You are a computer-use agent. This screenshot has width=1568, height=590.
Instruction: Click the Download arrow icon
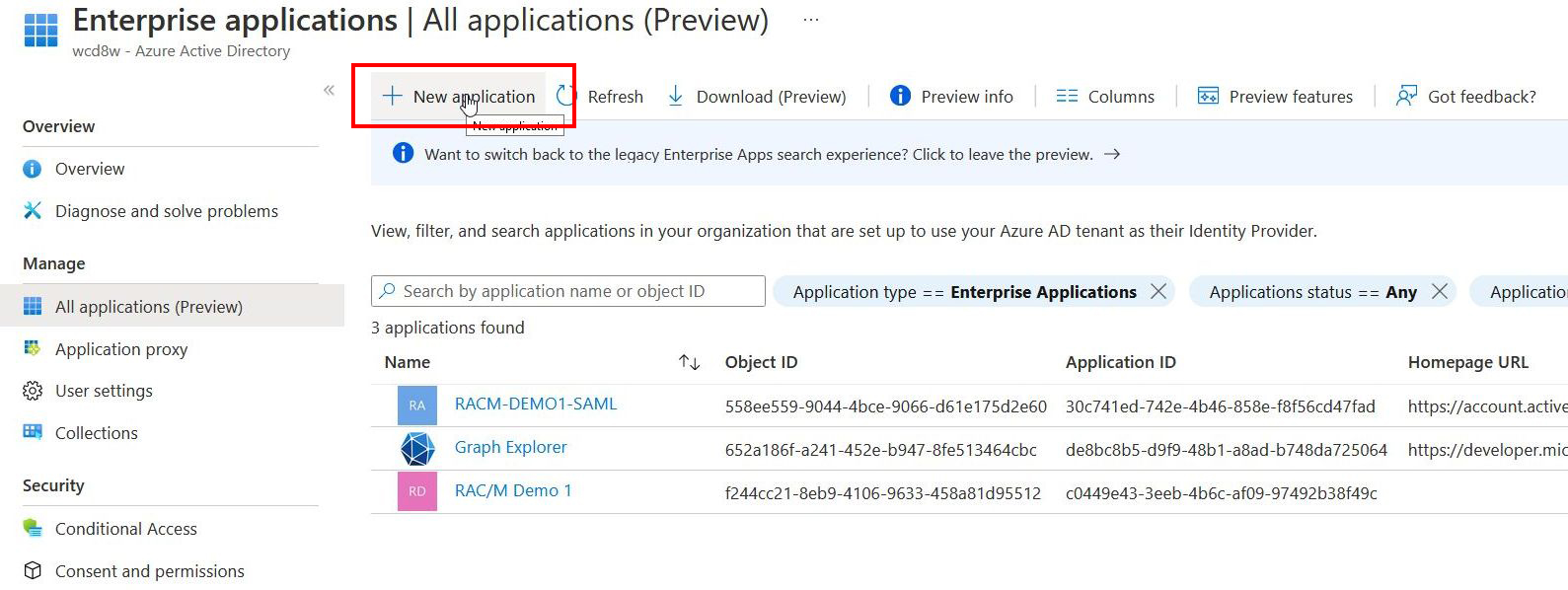pos(676,96)
